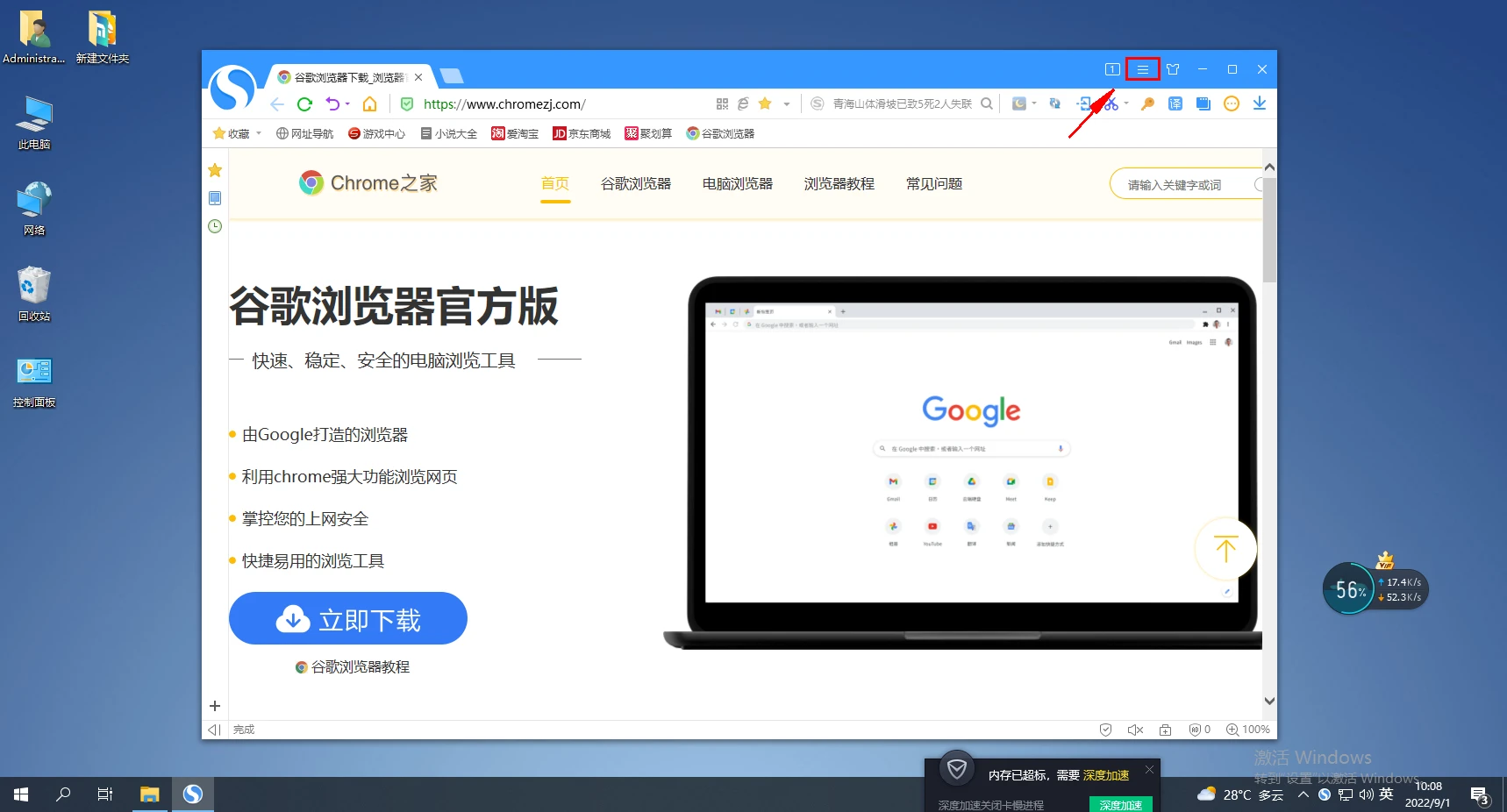Open the password key icon
Image resolution: width=1507 pixels, height=812 pixels.
point(1147,103)
